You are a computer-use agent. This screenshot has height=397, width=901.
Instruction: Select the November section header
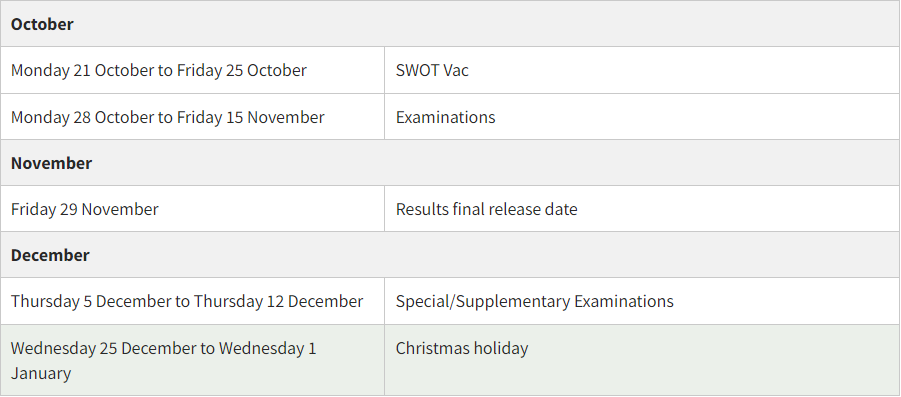click(450, 163)
